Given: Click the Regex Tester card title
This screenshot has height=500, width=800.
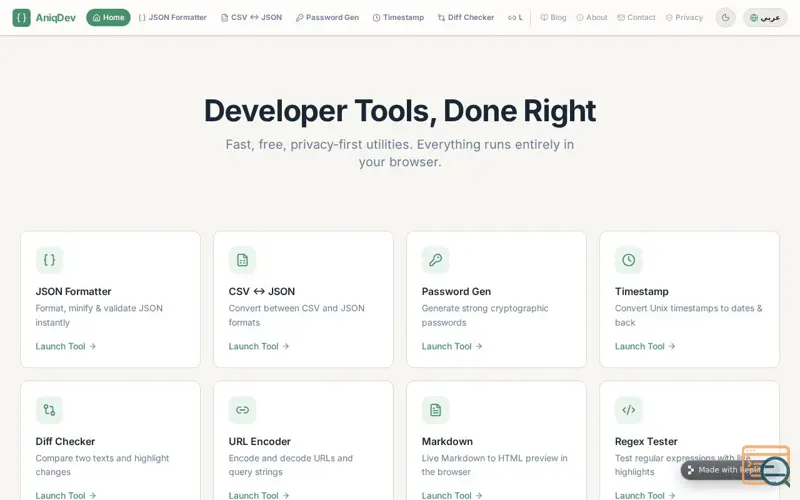Looking at the screenshot, I should click(646, 441).
